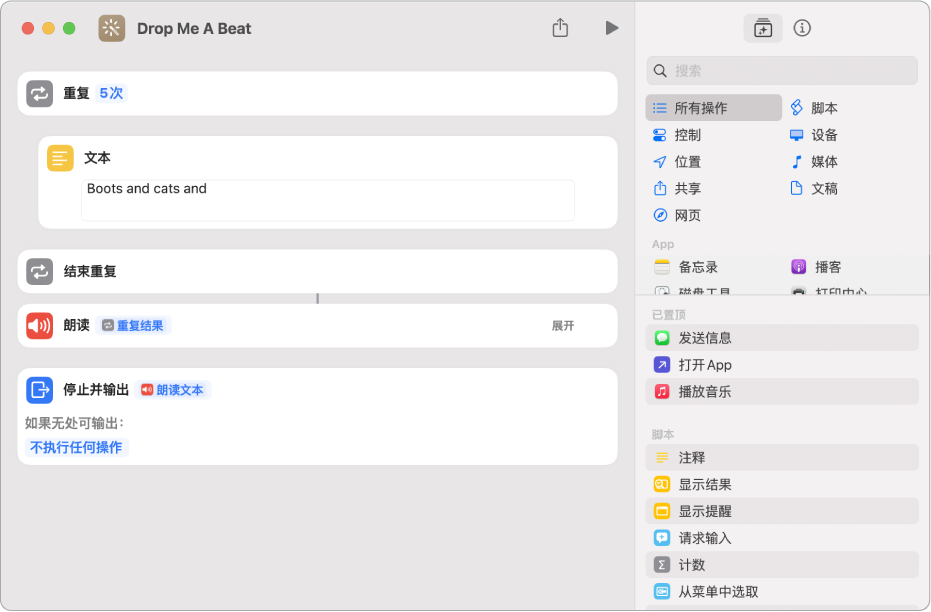This screenshot has height=612, width=931.
Task: Open 备忘录 app actions
Action: [686, 267]
